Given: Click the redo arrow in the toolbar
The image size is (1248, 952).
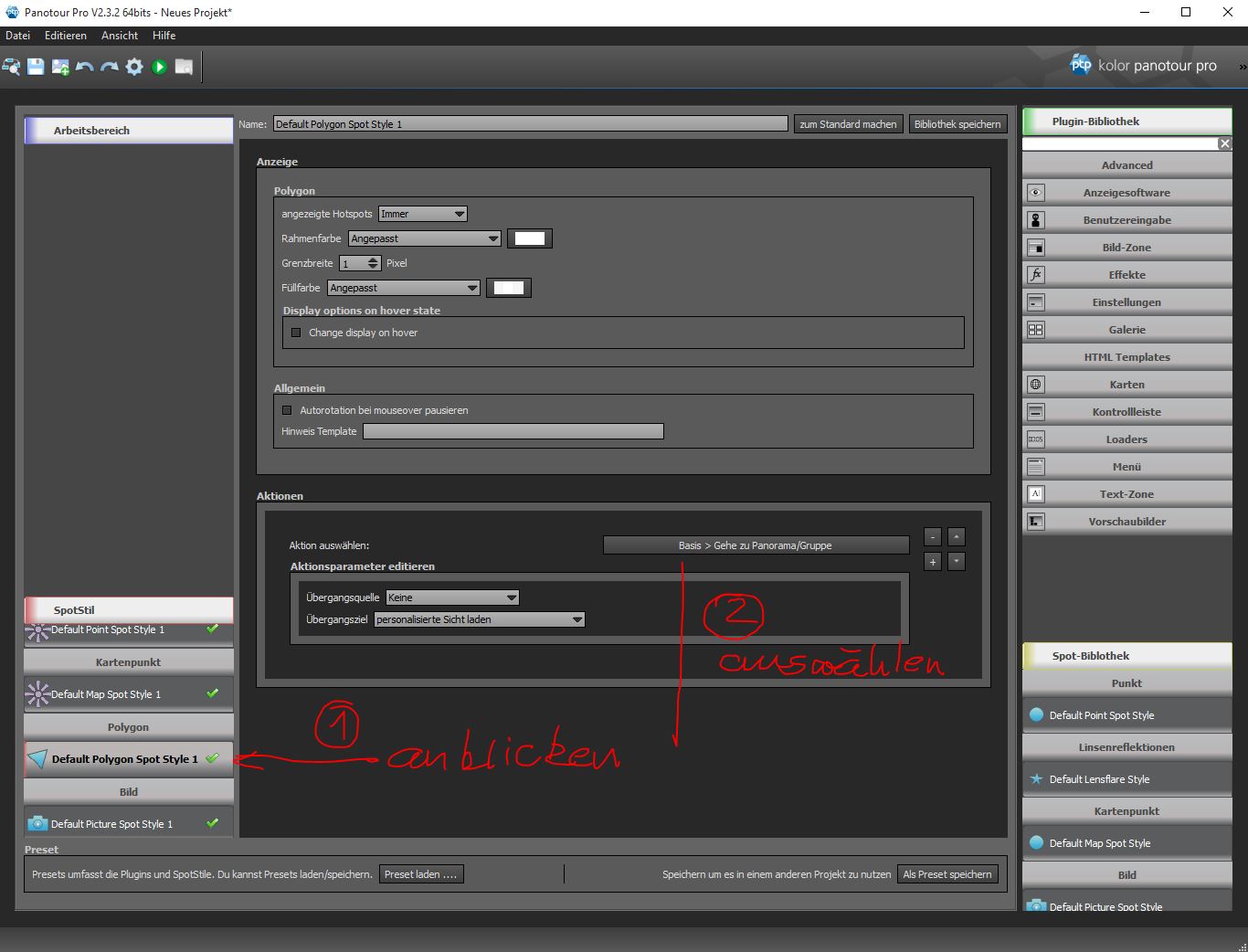Looking at the screenshot, I should tap(110, 67).
